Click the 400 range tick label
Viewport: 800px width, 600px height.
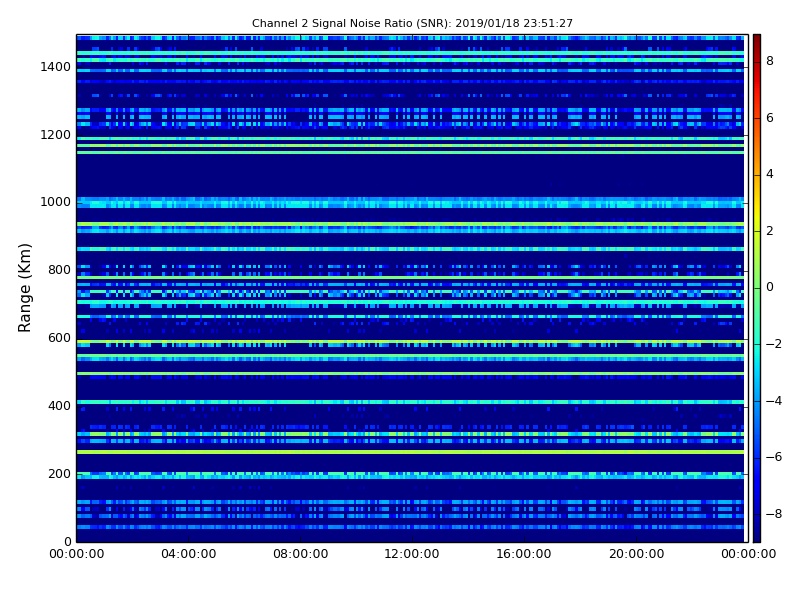(x=59, y=406)
